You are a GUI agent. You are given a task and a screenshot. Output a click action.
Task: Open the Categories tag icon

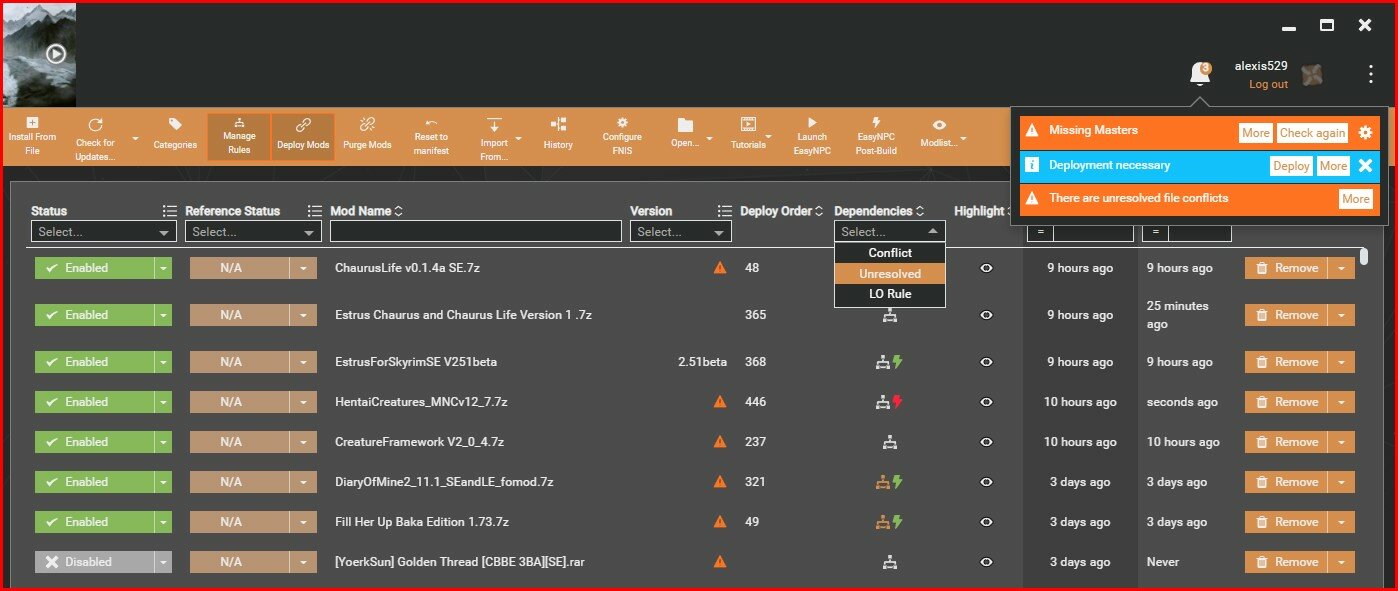(175, 124)
